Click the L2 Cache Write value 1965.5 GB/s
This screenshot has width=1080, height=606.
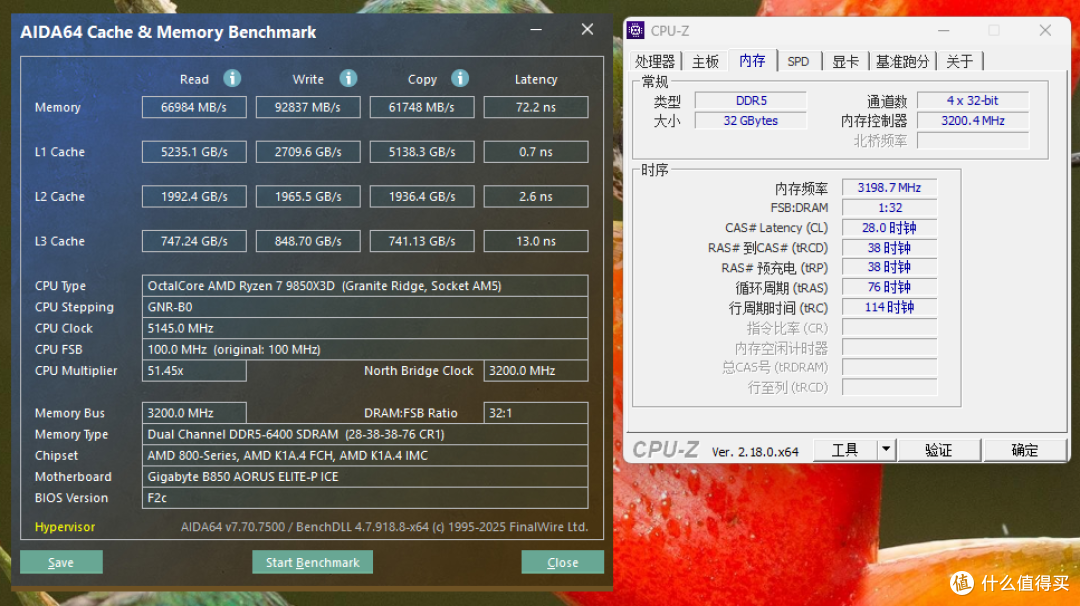pos(308,197)
